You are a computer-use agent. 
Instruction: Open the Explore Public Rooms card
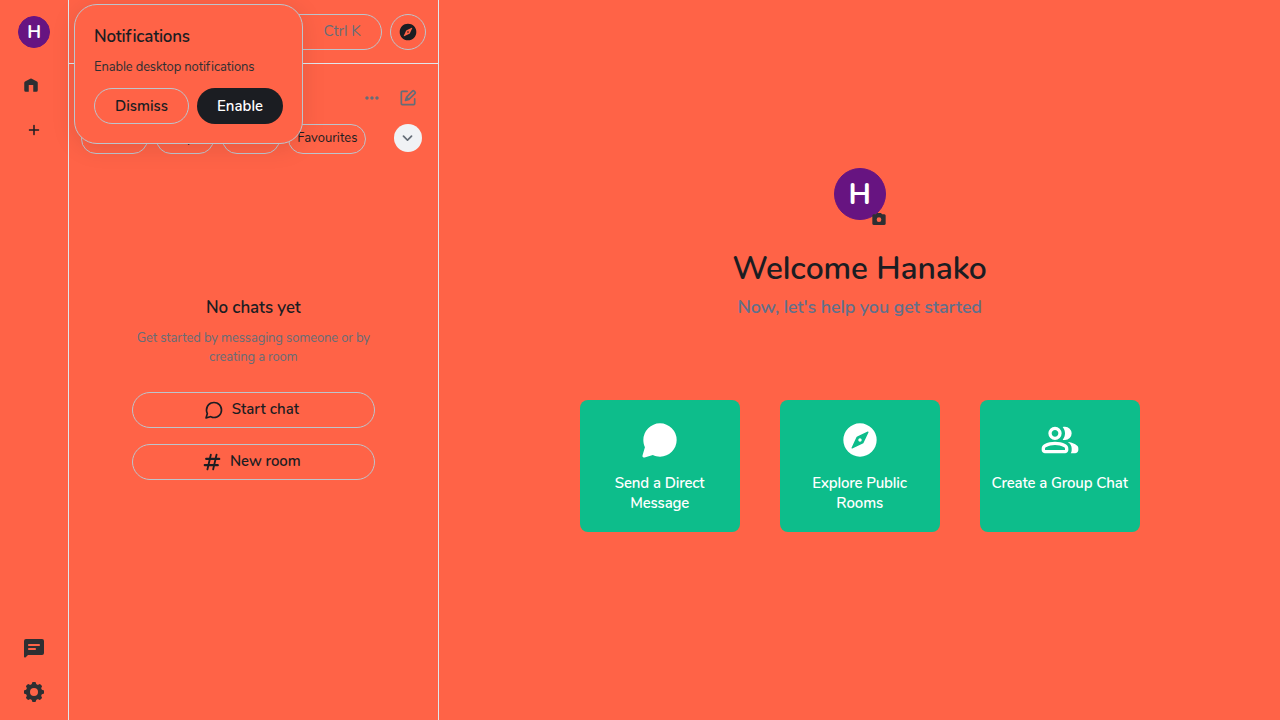[860, 466]
